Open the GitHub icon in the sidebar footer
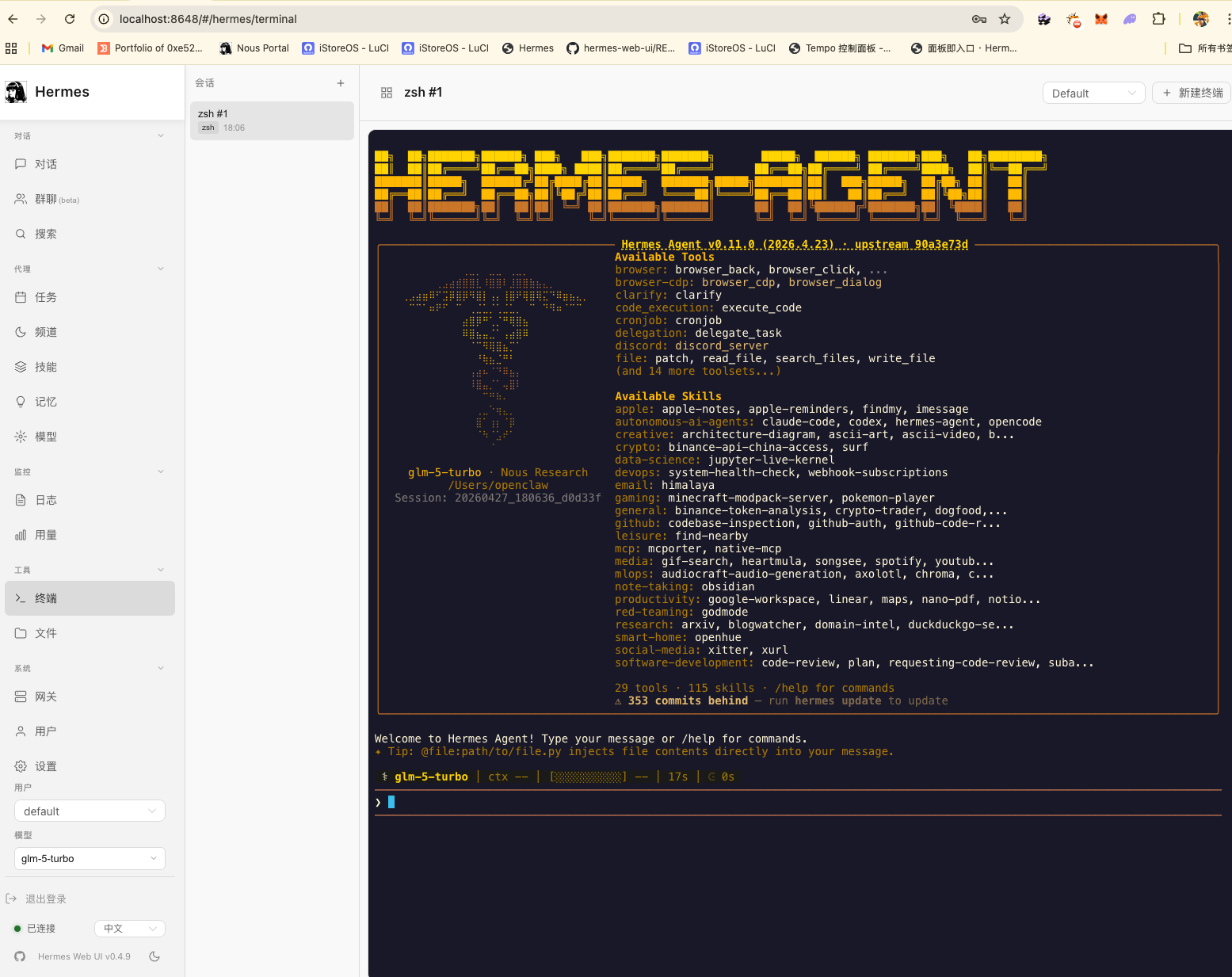The width and height of the screenshot is (1232, 977). pyautogui.click(x=20, y=956)
